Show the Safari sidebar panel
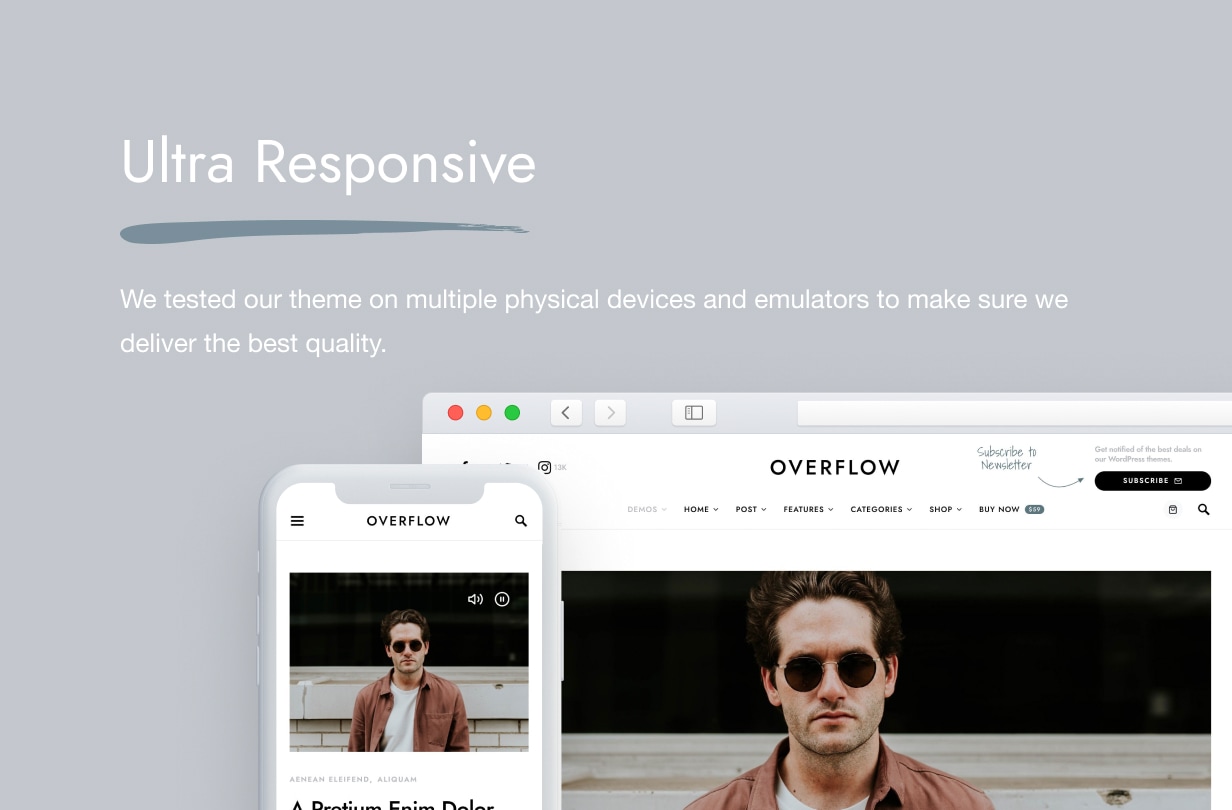This screenshot has width=1232, height=810. [x=694, y=412]
